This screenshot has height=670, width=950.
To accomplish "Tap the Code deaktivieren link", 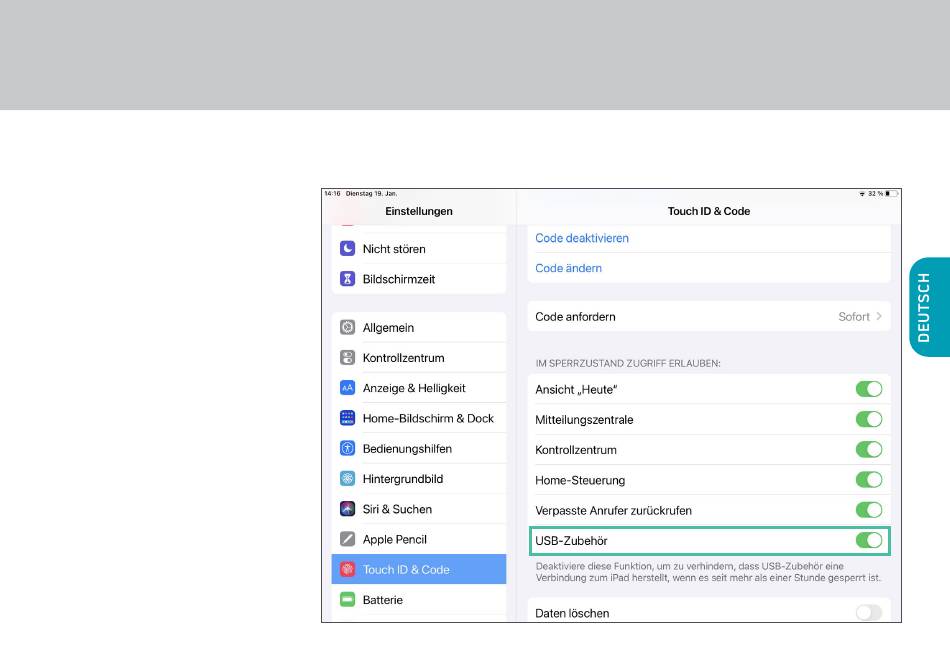I will pyautogui.click(x=582, y=238).
